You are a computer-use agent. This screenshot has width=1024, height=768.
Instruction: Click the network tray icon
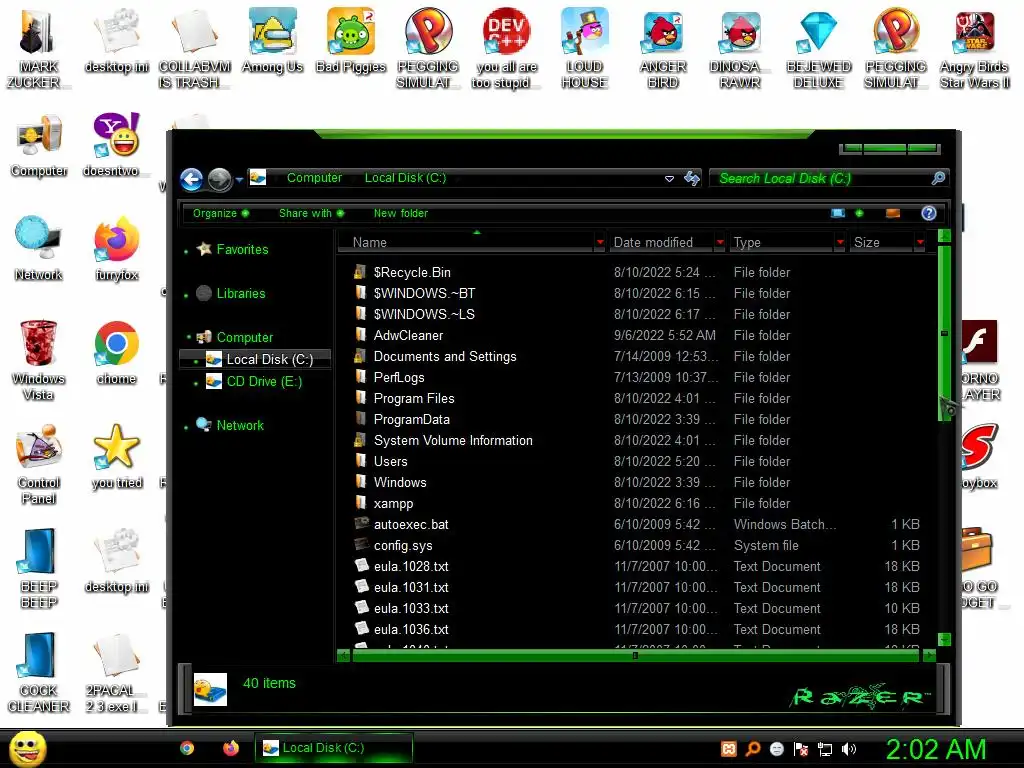(825, 749)
